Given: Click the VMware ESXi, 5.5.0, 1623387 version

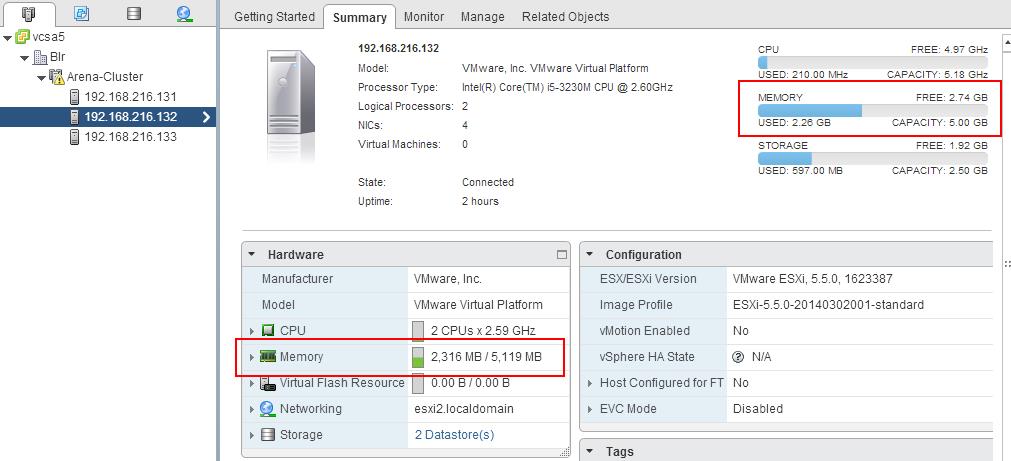Looking at the screenshot, I should coord(812,279).
